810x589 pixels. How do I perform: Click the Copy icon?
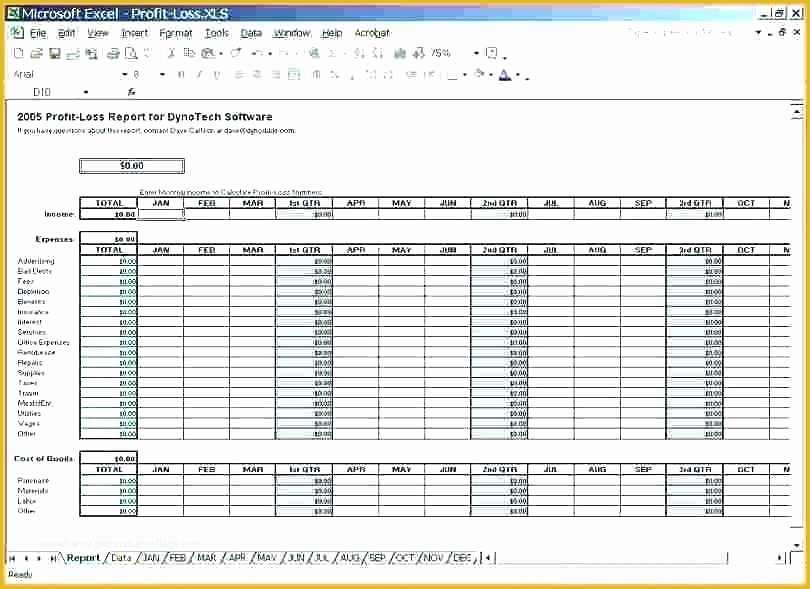pos(189,53)
